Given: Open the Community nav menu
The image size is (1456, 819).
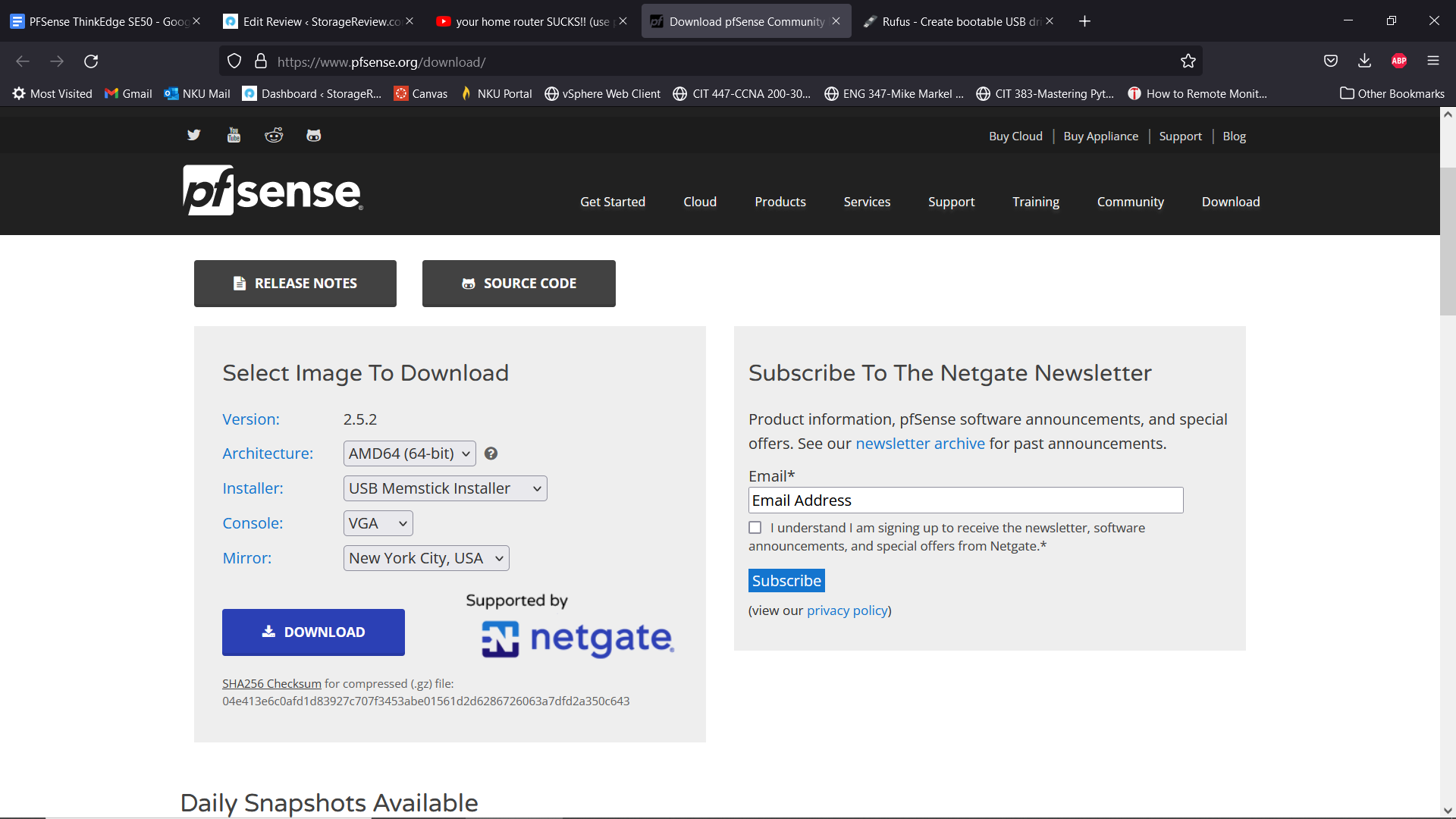Looking at the screenshot, I should [1130, 202].
